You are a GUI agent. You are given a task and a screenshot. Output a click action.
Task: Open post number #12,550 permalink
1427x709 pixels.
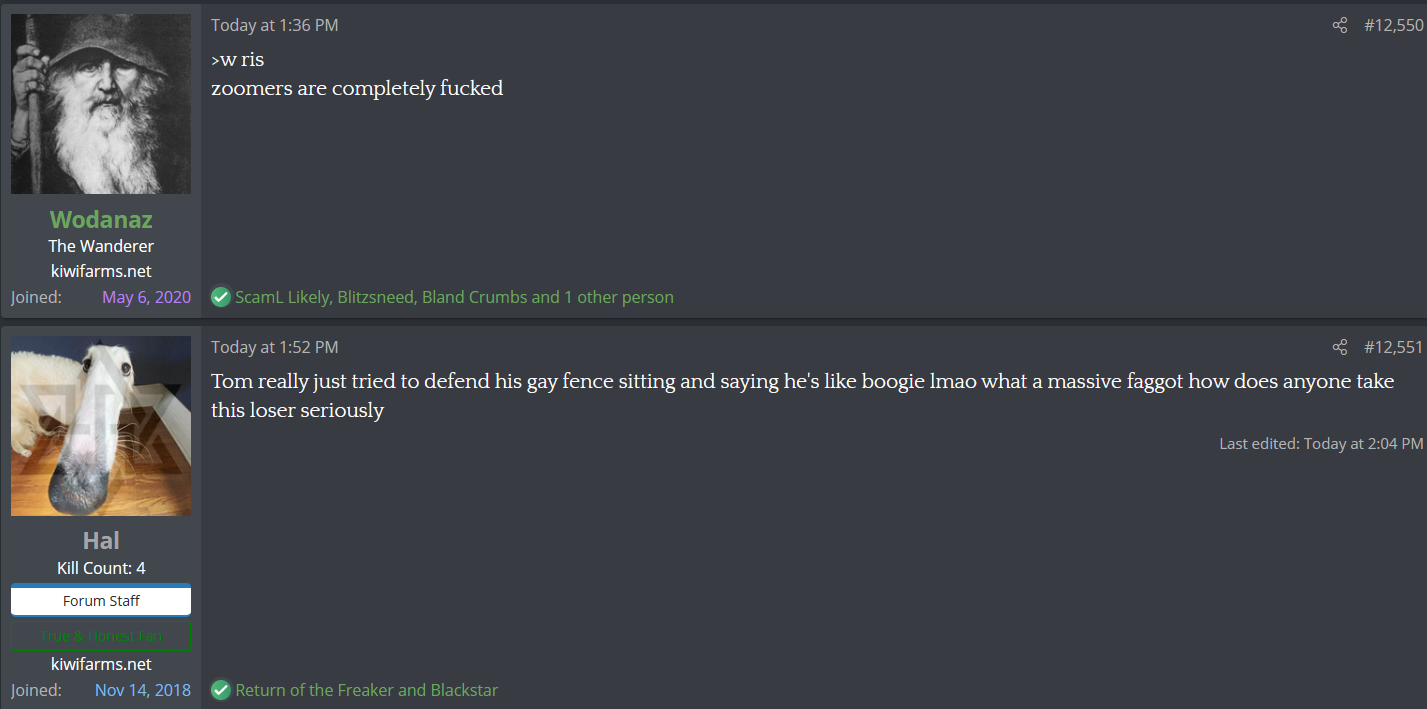point(1393,25)
